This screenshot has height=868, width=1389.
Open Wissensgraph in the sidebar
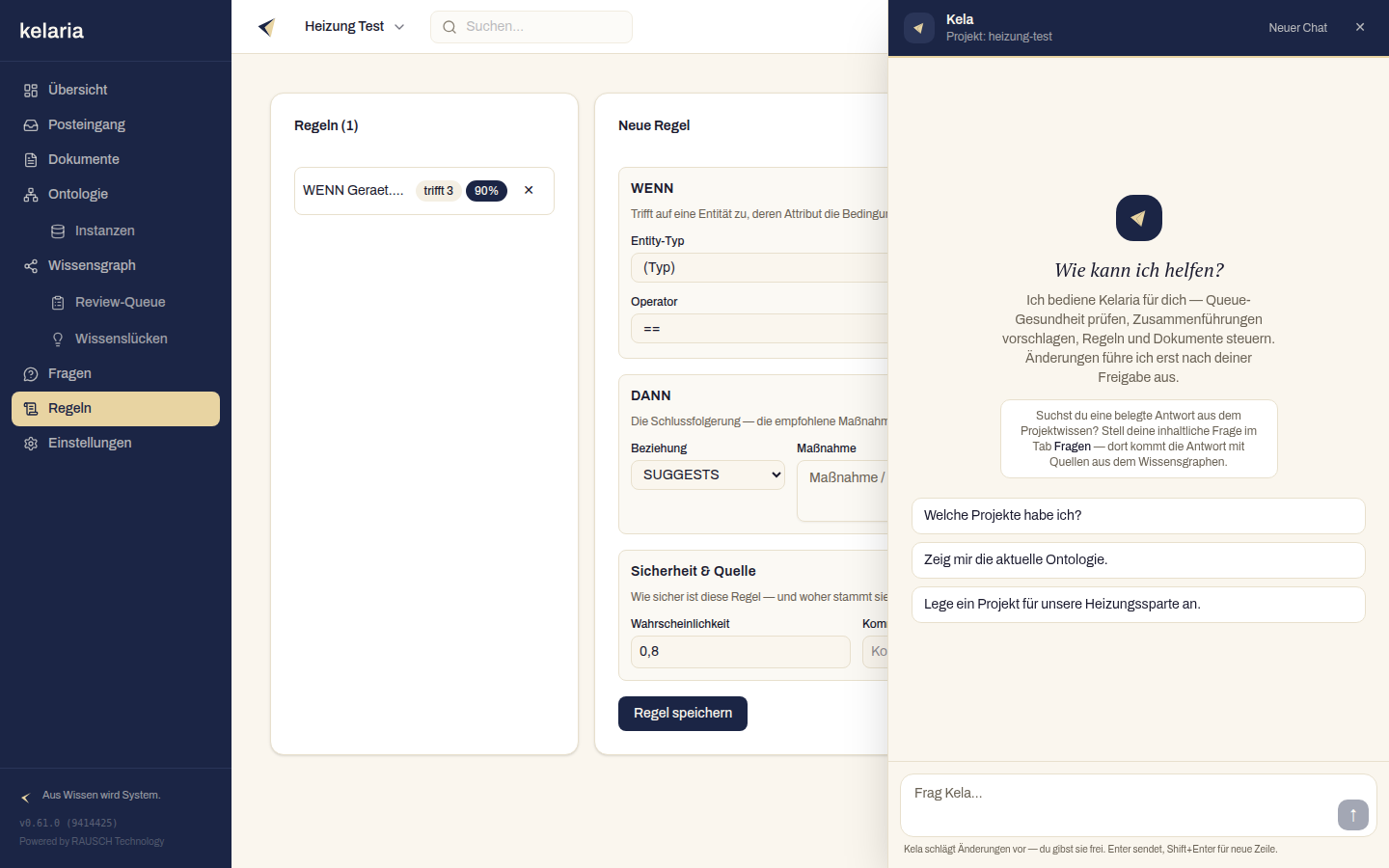116,266
